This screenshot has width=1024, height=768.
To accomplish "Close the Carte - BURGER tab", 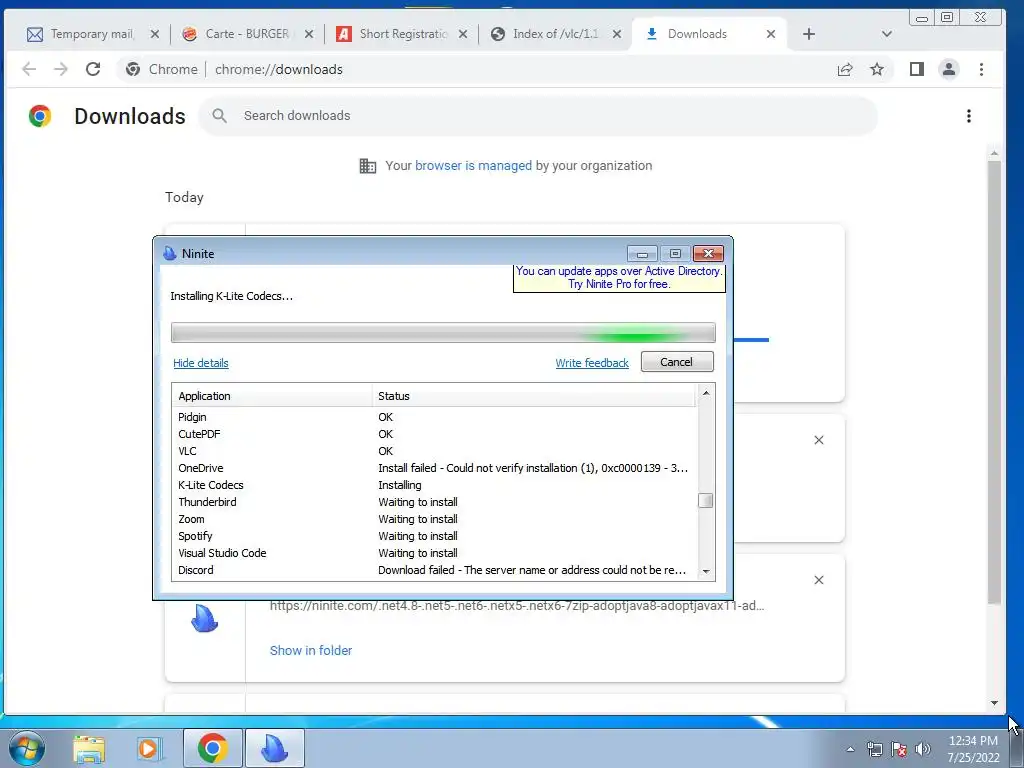I will (310, 34).
